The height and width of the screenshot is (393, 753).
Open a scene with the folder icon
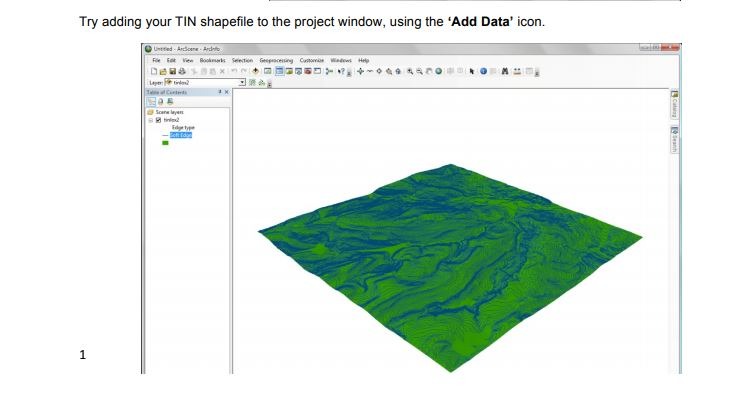pos(163,72)
